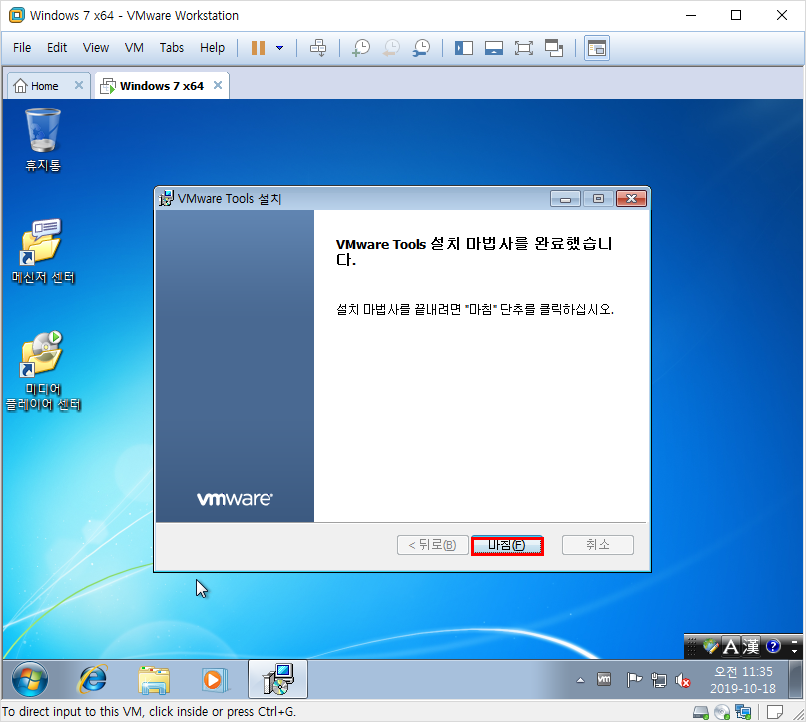806x722 pixels.
Task: Switch to Unity mode icon
Action: pos(554,48)
